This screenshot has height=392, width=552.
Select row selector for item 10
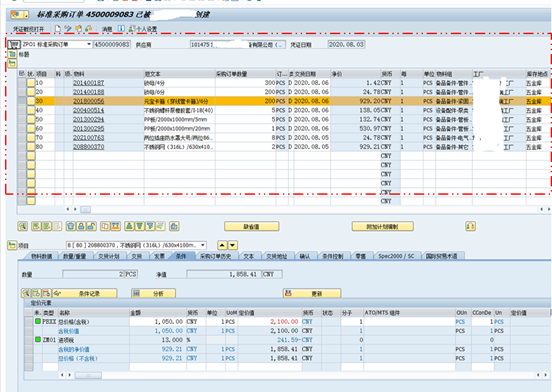coord(22,83)
